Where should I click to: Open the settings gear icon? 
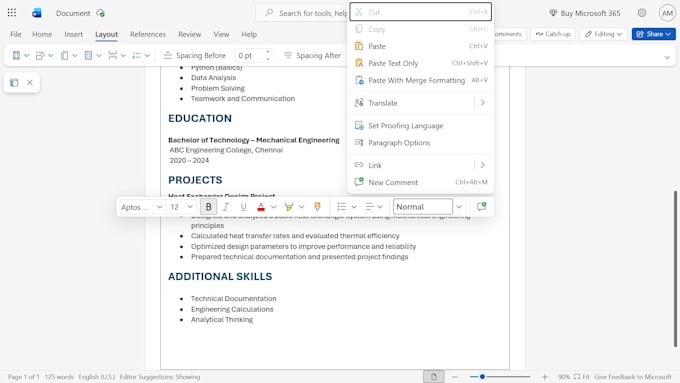[642, 13]
